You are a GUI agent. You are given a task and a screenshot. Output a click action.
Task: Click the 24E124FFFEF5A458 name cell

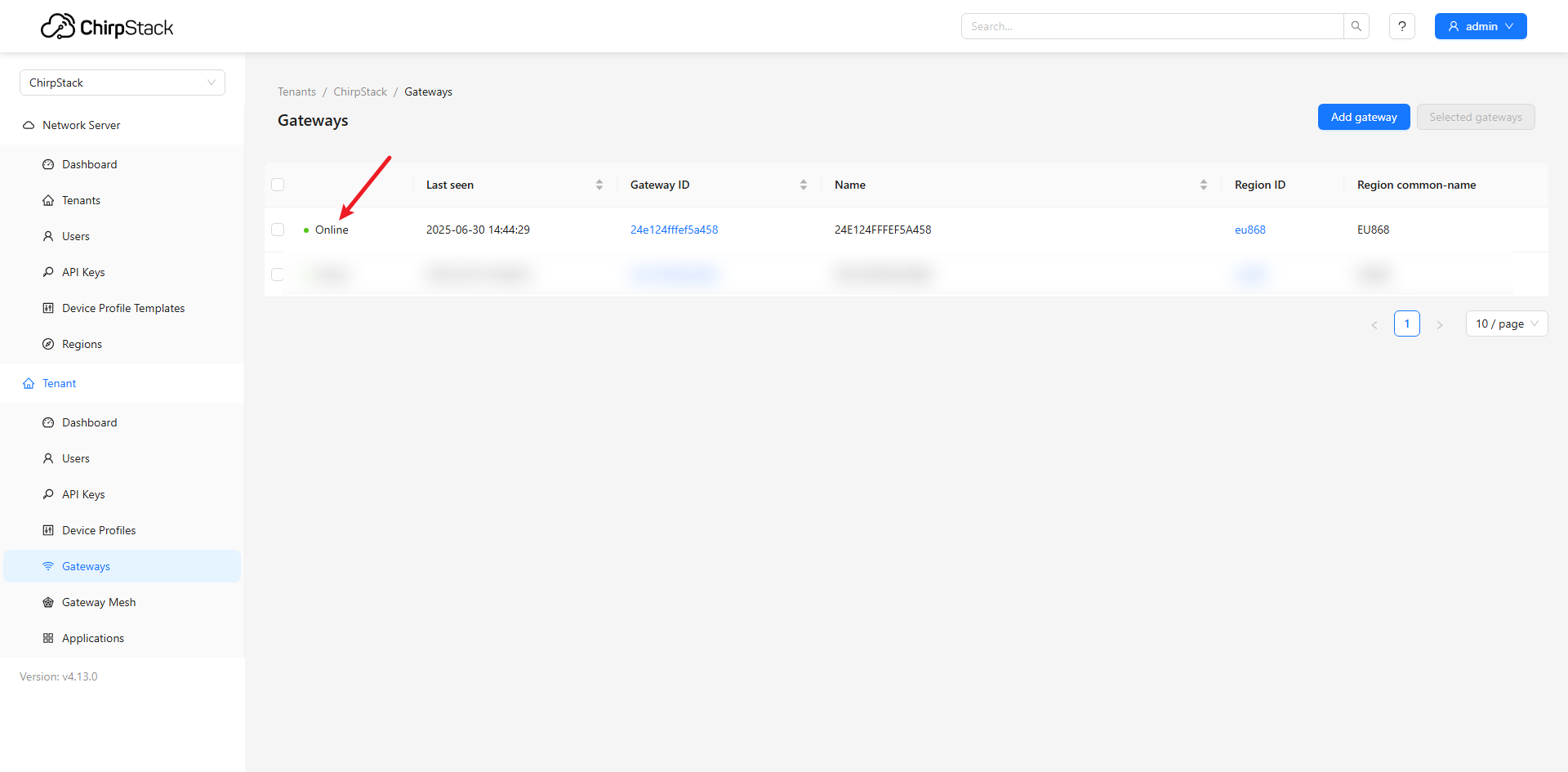click(883, 230)
